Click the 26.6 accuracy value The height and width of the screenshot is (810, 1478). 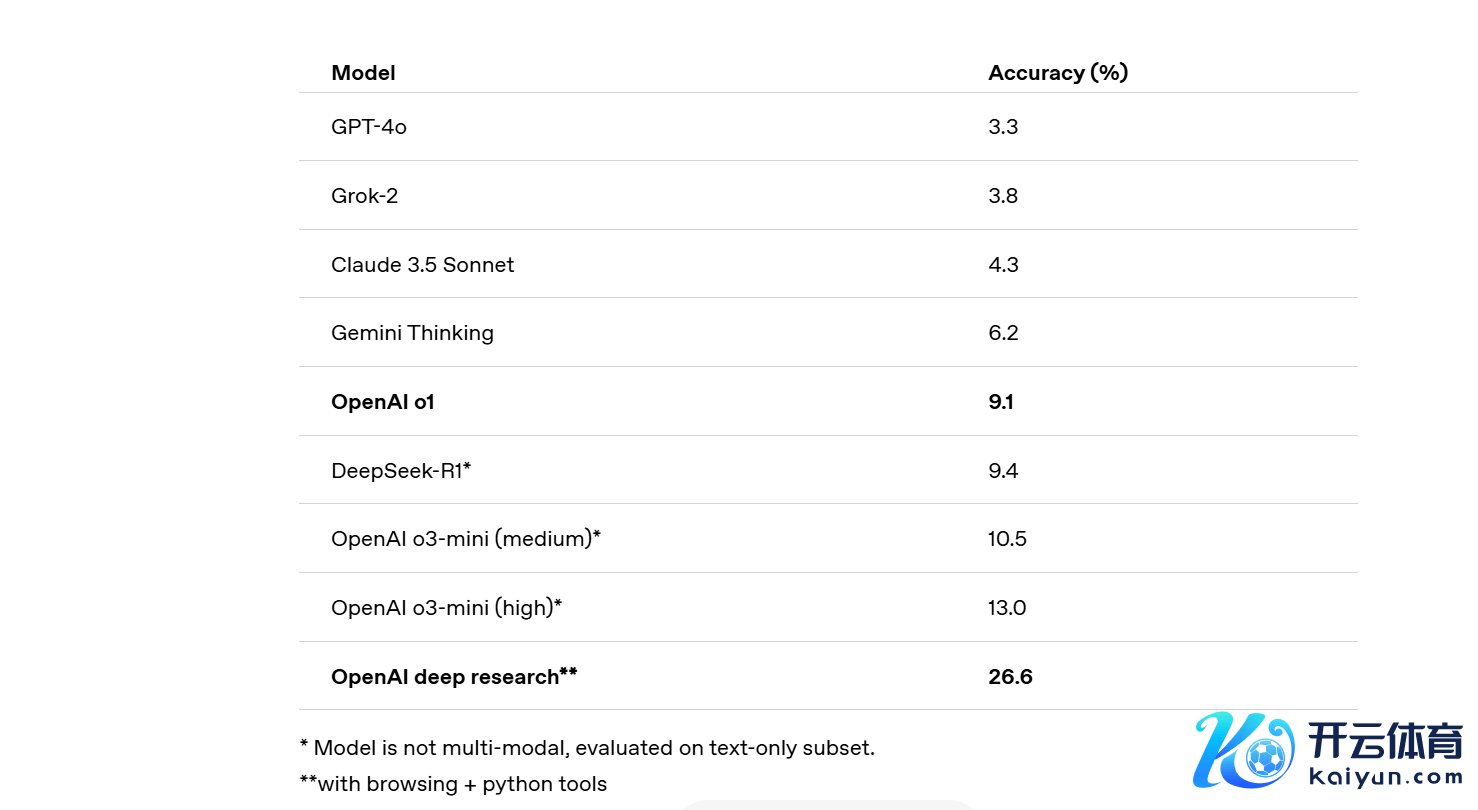pos(1010,677)
